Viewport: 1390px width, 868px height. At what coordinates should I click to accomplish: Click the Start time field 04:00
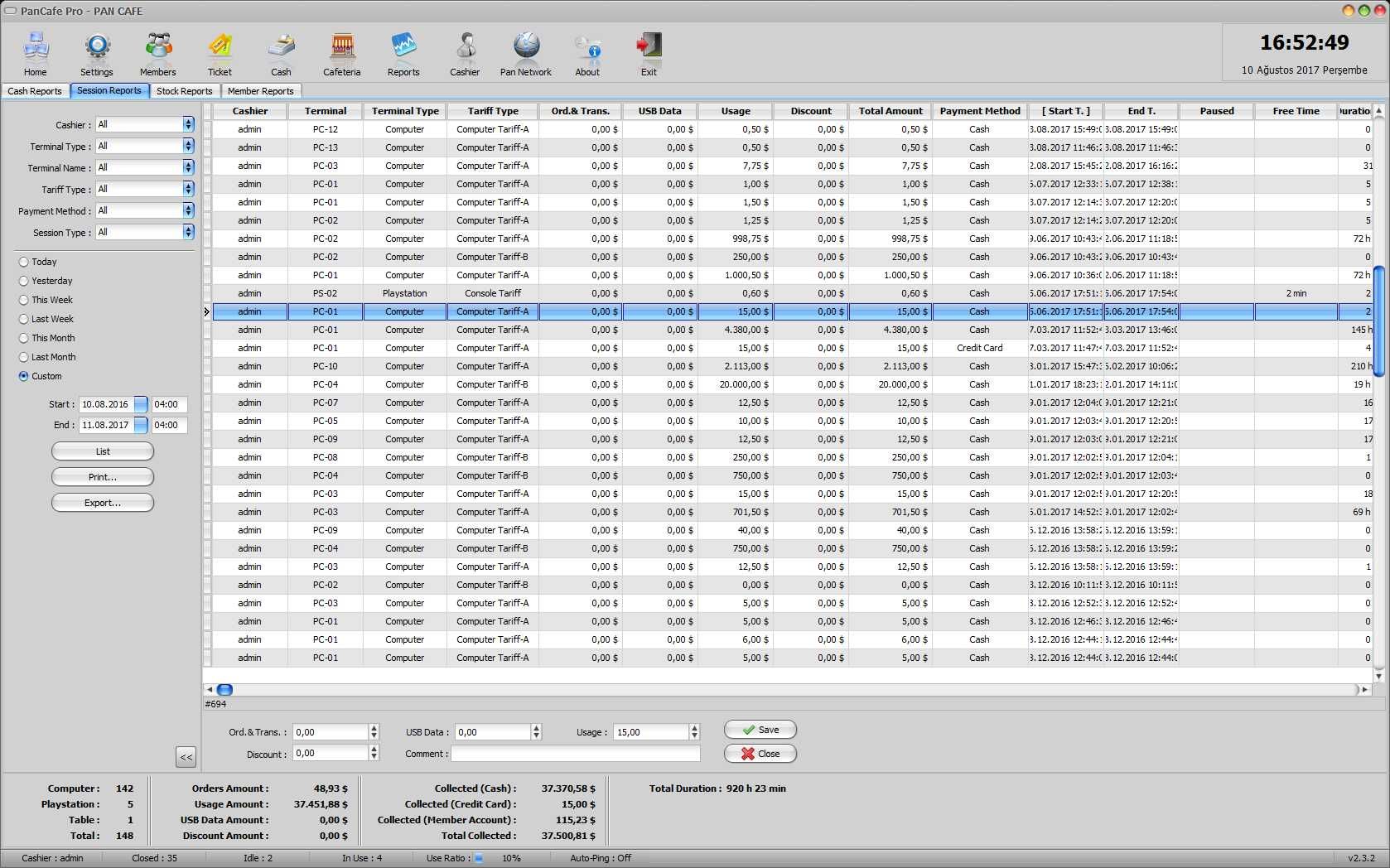pos(169,404)
